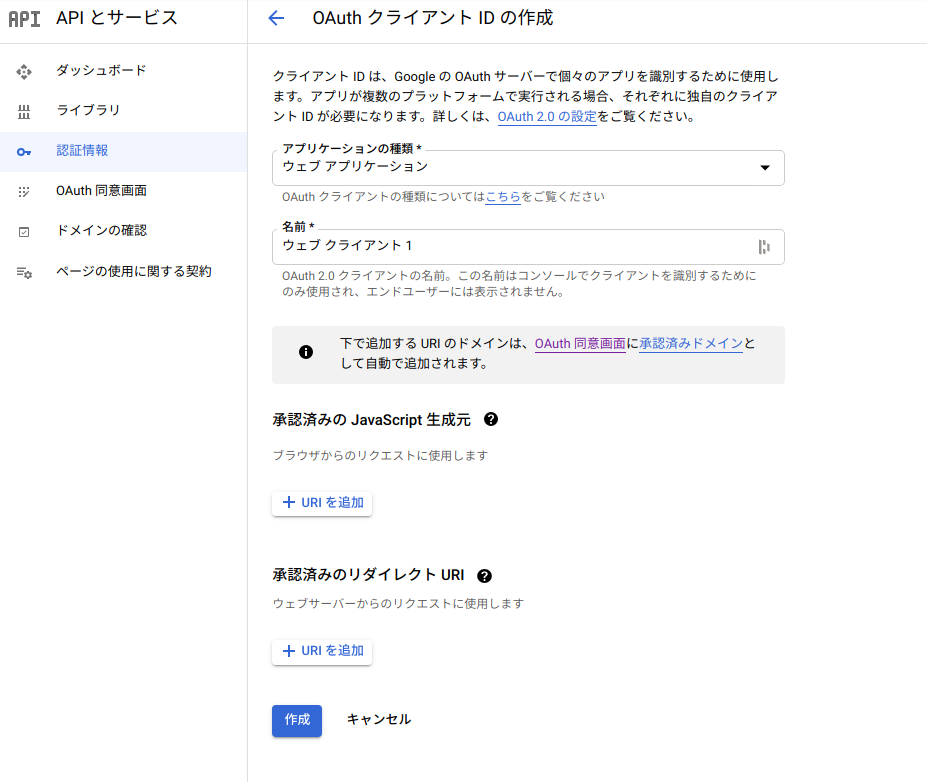Click the API logo at top left

click(x=24, y=18)
